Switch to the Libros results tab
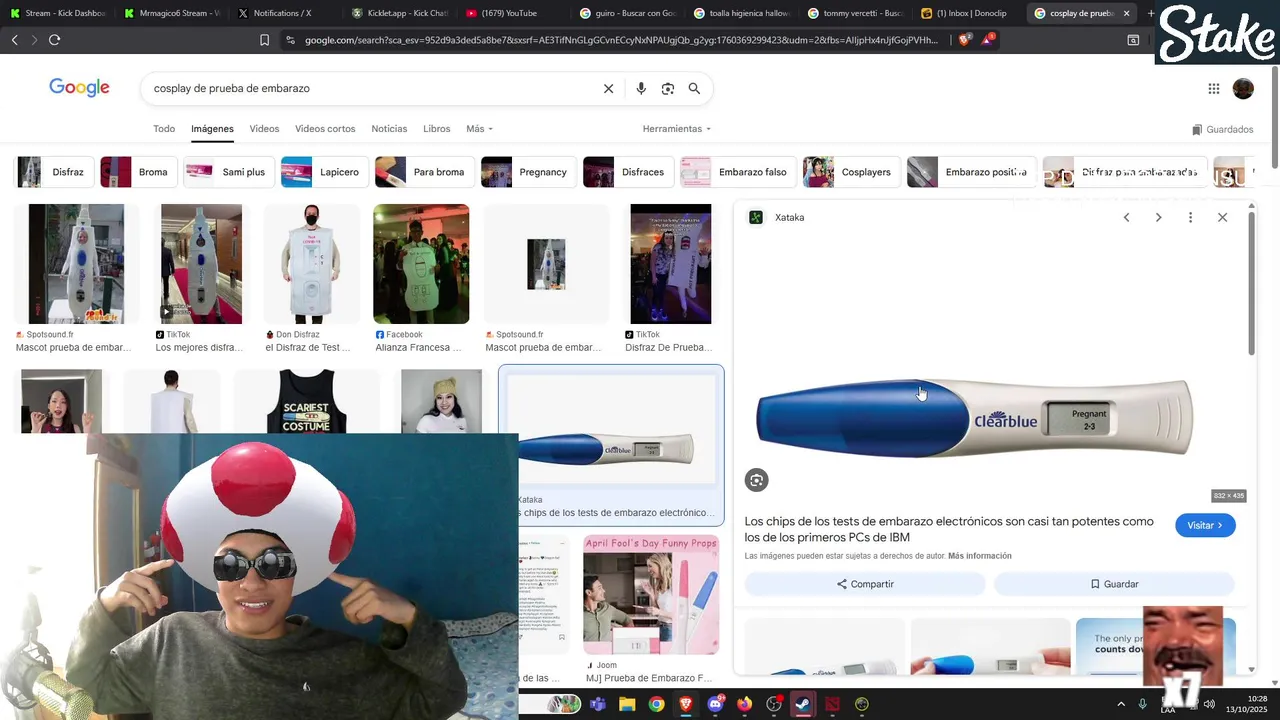Screen dimensions: 1280x720 click(437, 129)
